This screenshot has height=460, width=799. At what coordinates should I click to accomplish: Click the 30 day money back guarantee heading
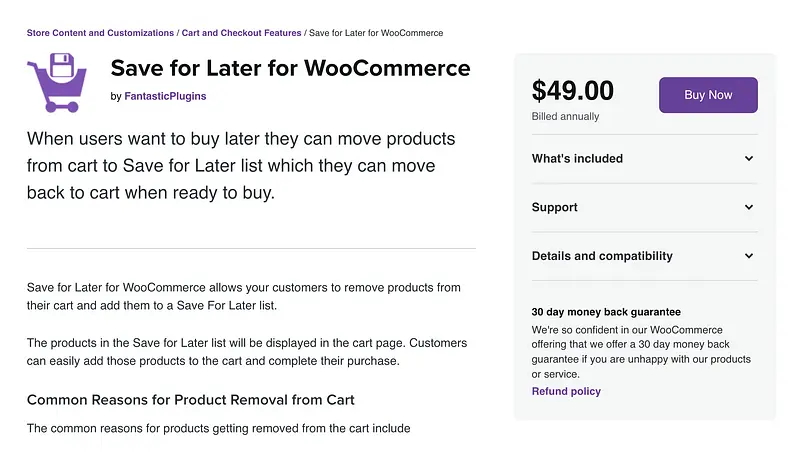point(606,312)
